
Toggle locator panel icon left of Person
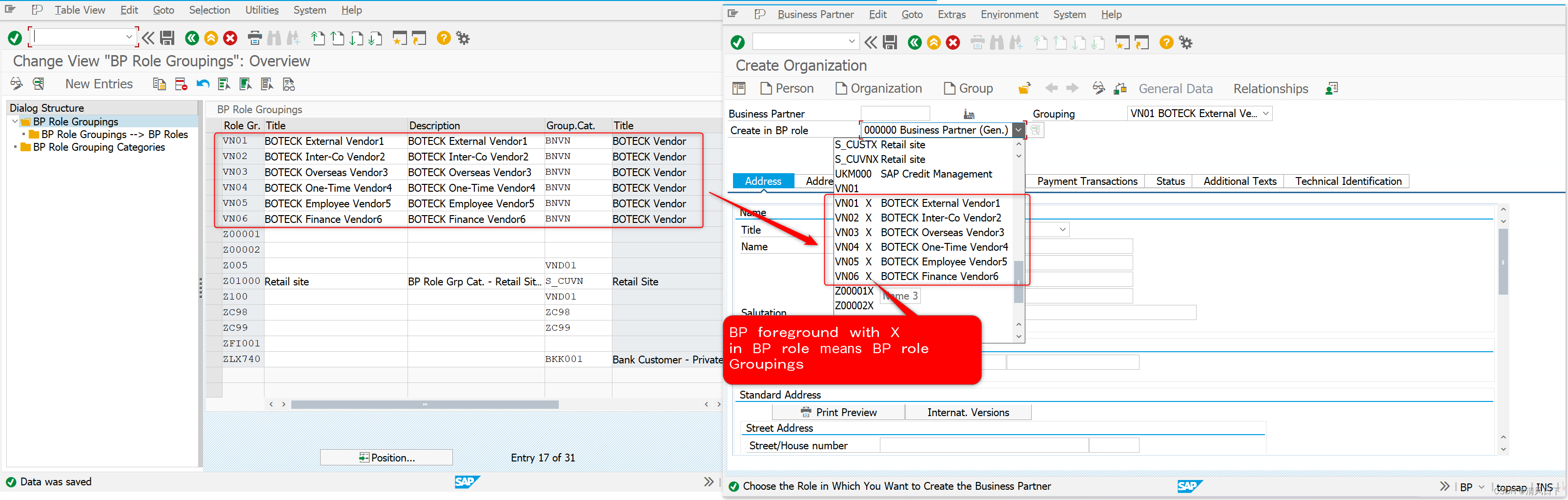(x=739, y=89)
